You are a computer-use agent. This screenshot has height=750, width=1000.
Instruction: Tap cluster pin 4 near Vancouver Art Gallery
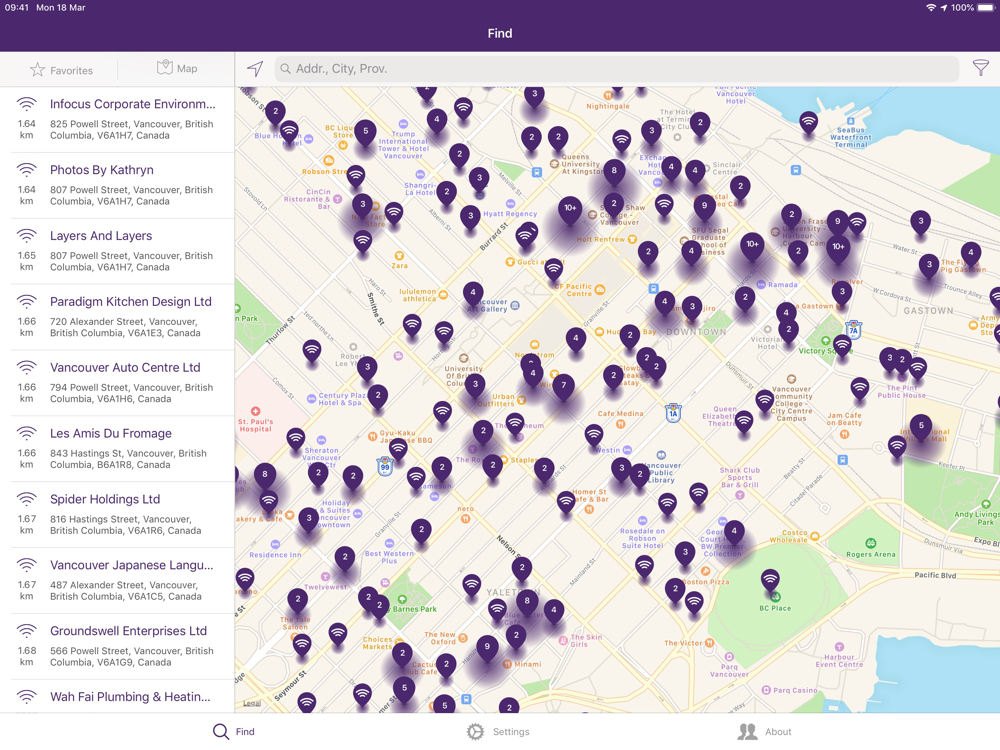[x=473, y=294]
